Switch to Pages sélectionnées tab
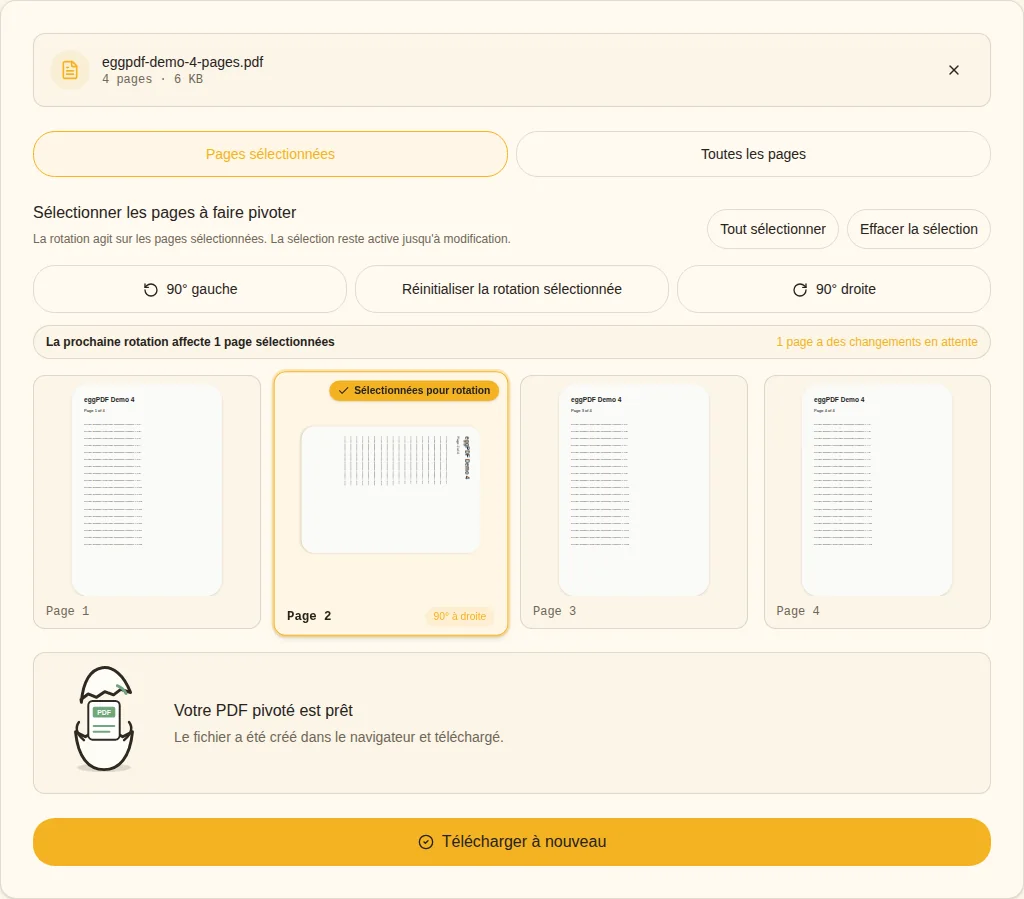This screenshot has width=1024, height=899. [270, 154]
